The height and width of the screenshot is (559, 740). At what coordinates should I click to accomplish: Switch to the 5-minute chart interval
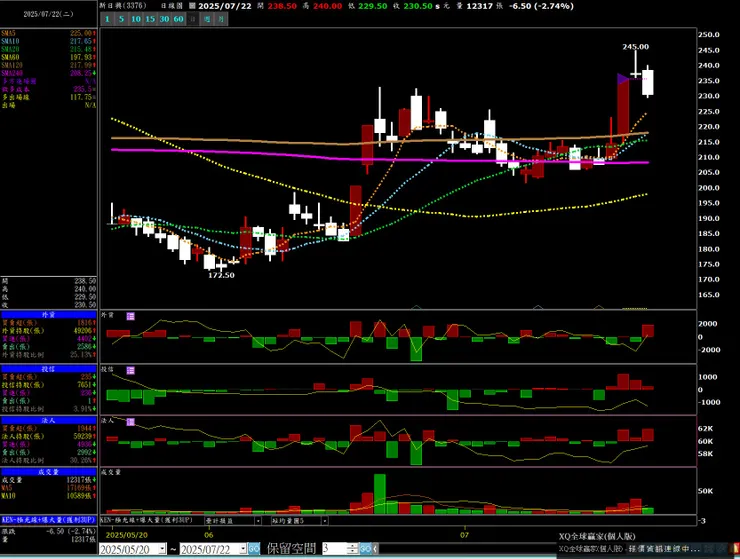(x=121, y=19)
